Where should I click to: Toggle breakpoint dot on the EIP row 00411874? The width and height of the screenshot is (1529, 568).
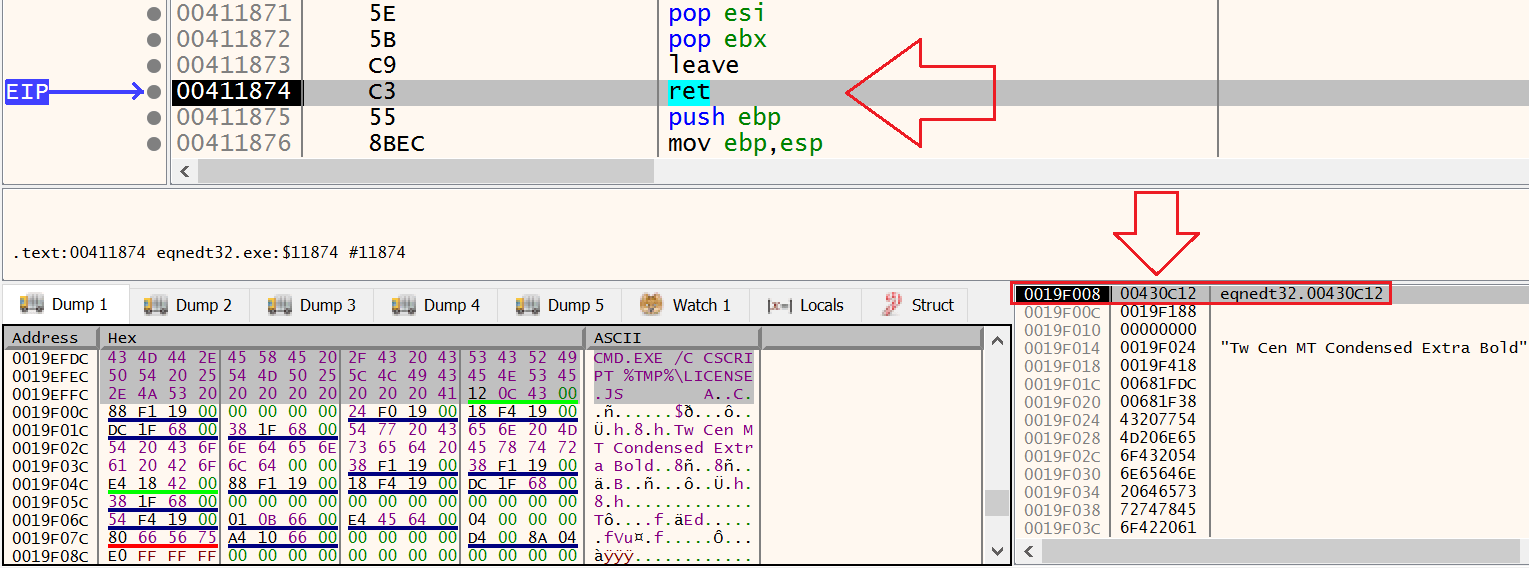pos(154,92)
